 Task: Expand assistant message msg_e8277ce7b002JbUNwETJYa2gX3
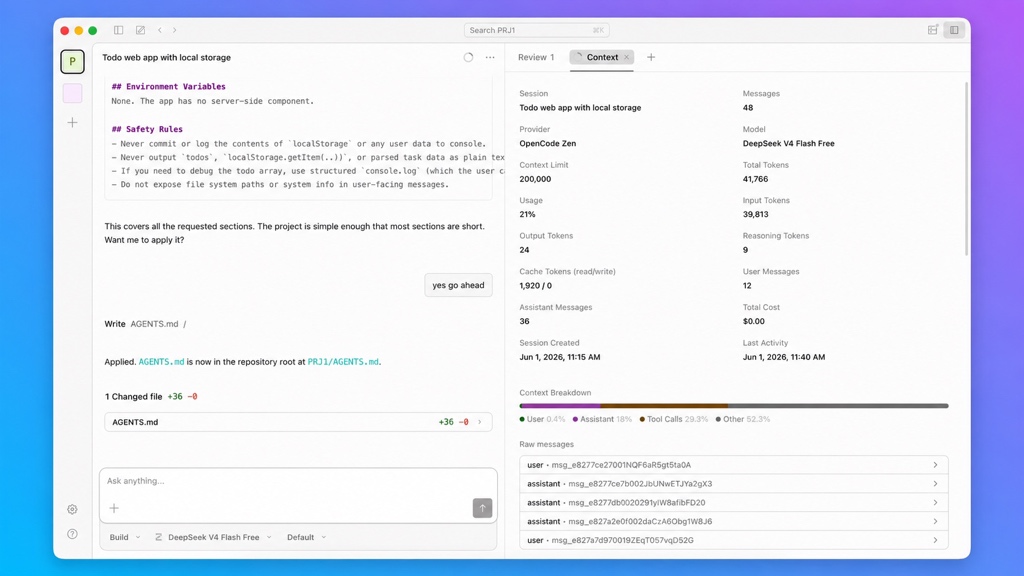733,484
